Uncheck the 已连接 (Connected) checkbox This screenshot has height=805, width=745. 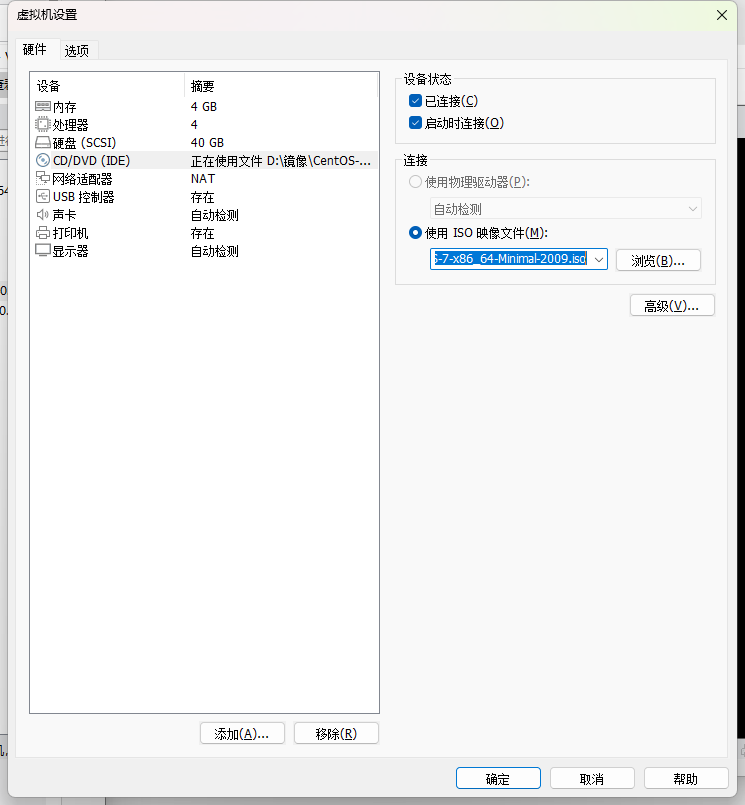(416, 101)
